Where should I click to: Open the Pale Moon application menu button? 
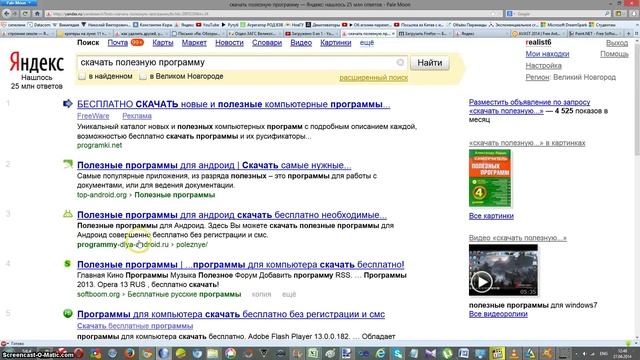pos(18,3)
